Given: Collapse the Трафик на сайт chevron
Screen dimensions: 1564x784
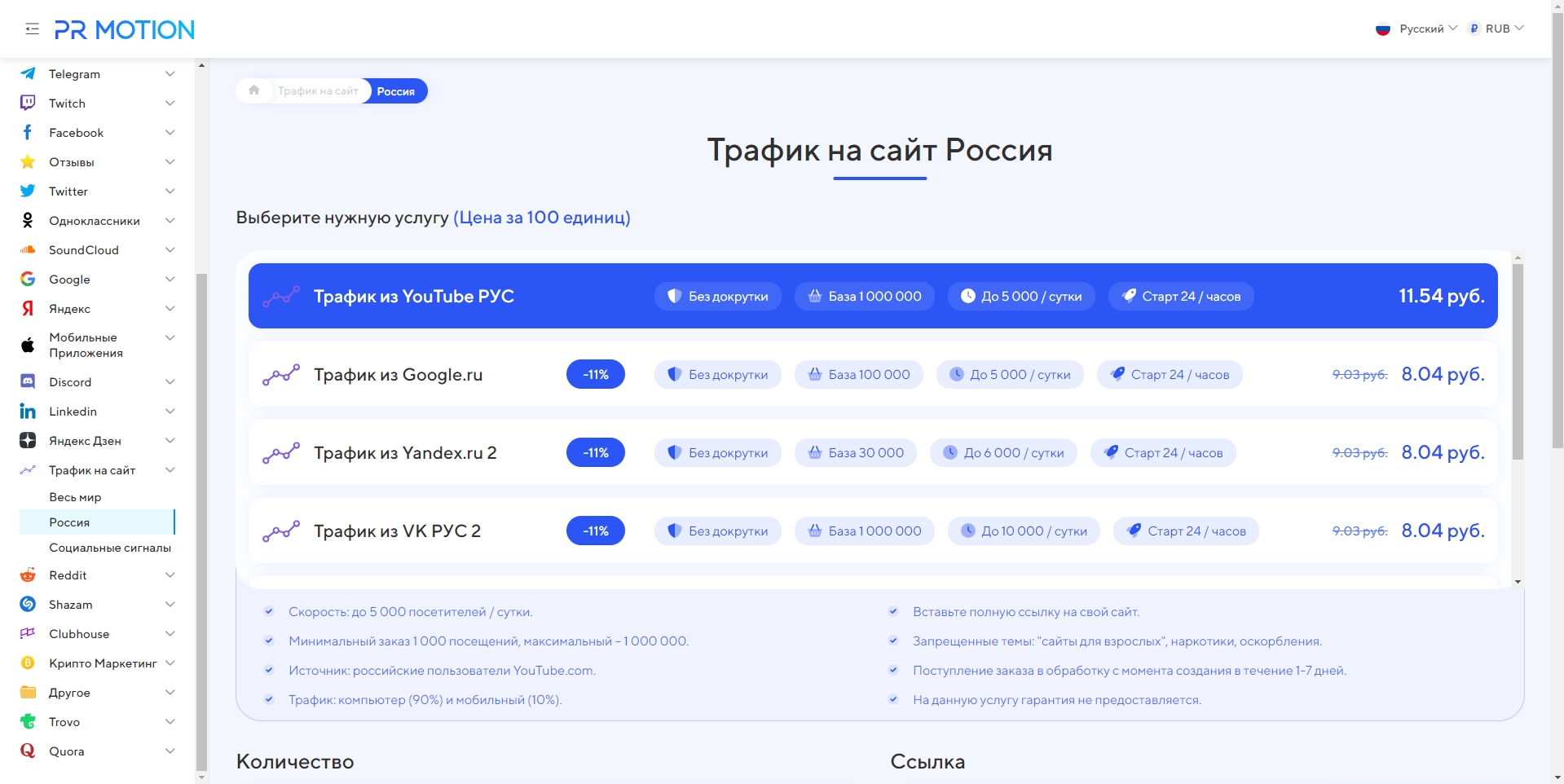Looking at the screenshot, I should [170, 469].
